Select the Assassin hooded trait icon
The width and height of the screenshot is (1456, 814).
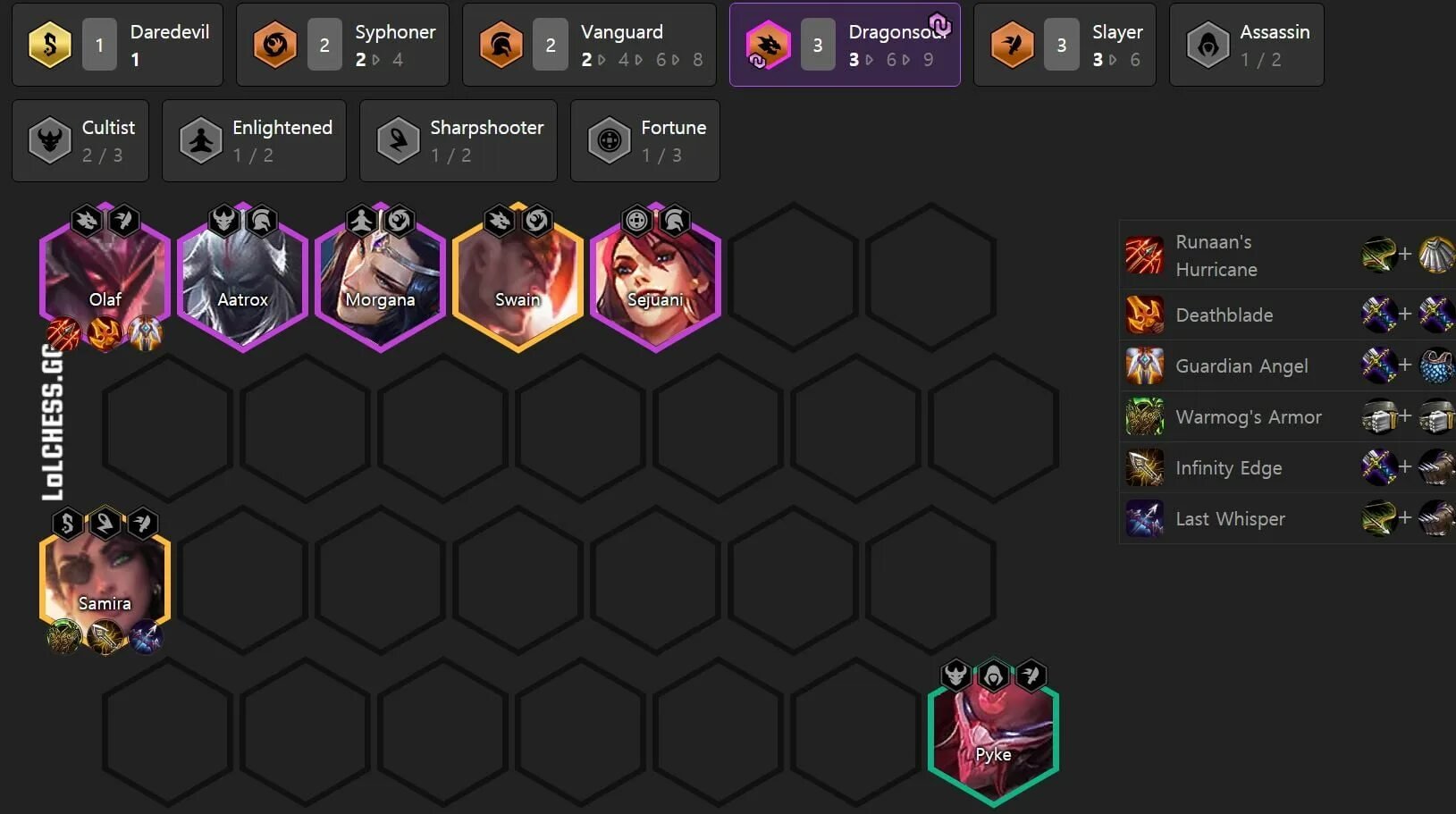click(x=1208, y=45)
